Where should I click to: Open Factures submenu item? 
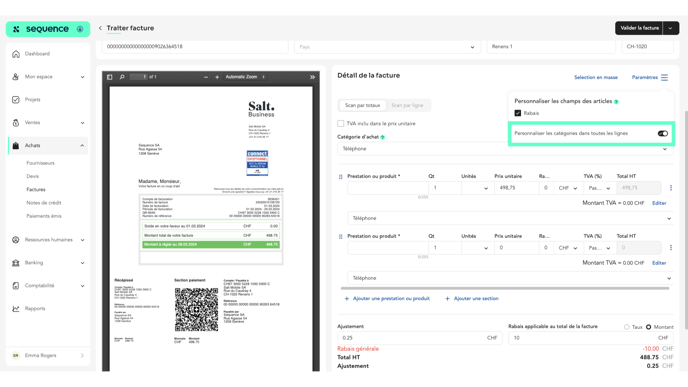(36, 190)
